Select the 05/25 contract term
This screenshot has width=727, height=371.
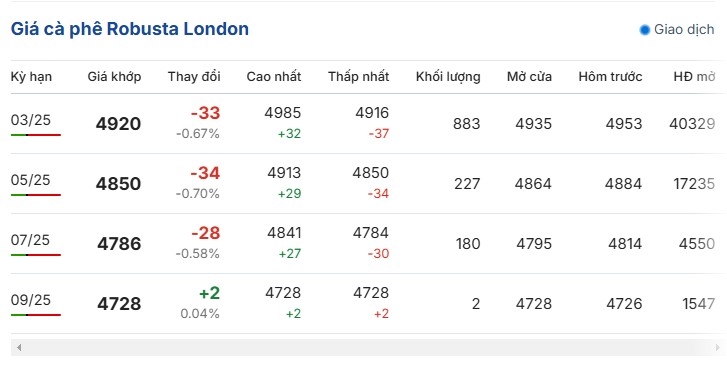(31, 180)
